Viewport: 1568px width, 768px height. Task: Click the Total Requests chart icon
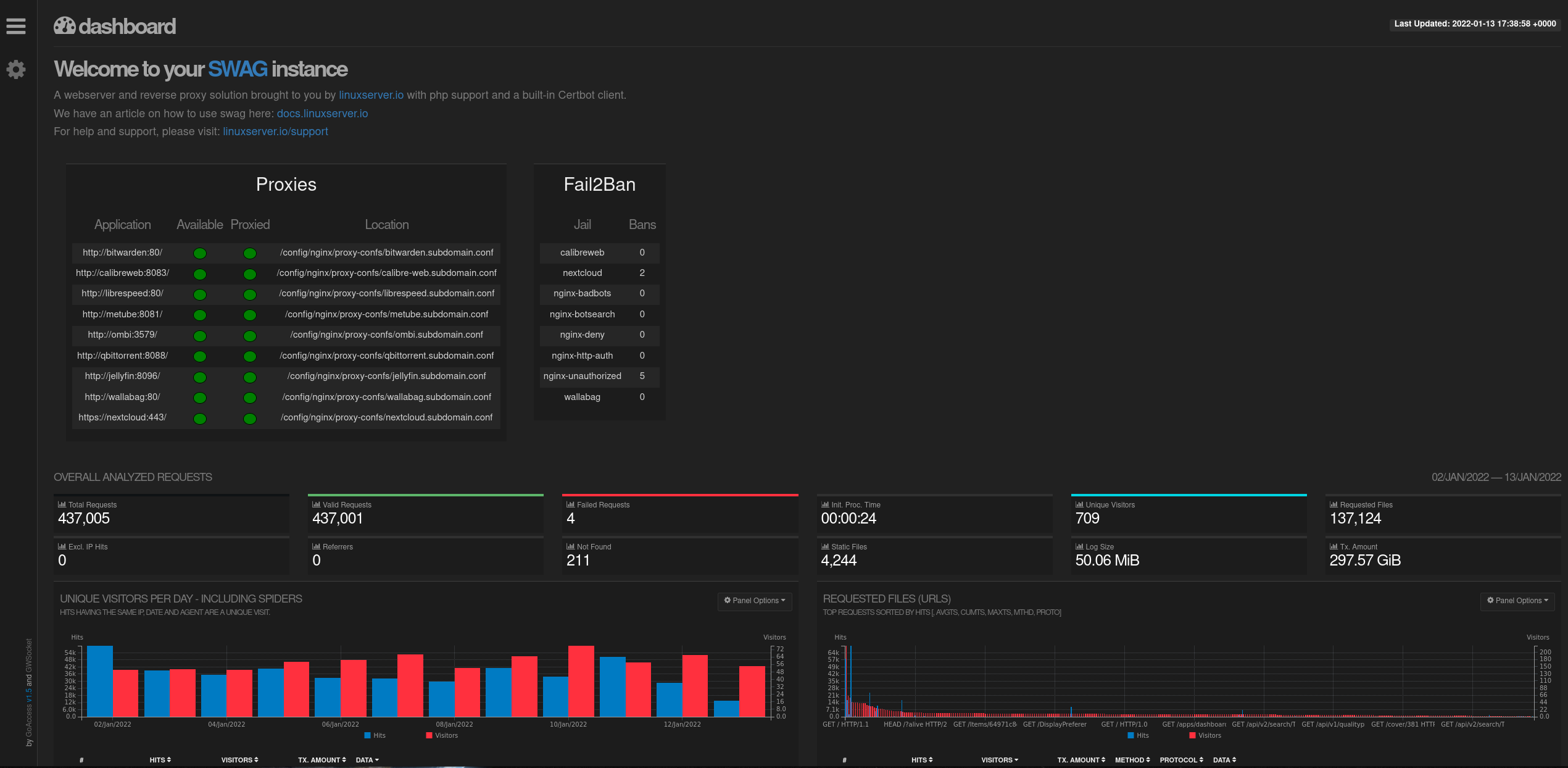(62, 504)
